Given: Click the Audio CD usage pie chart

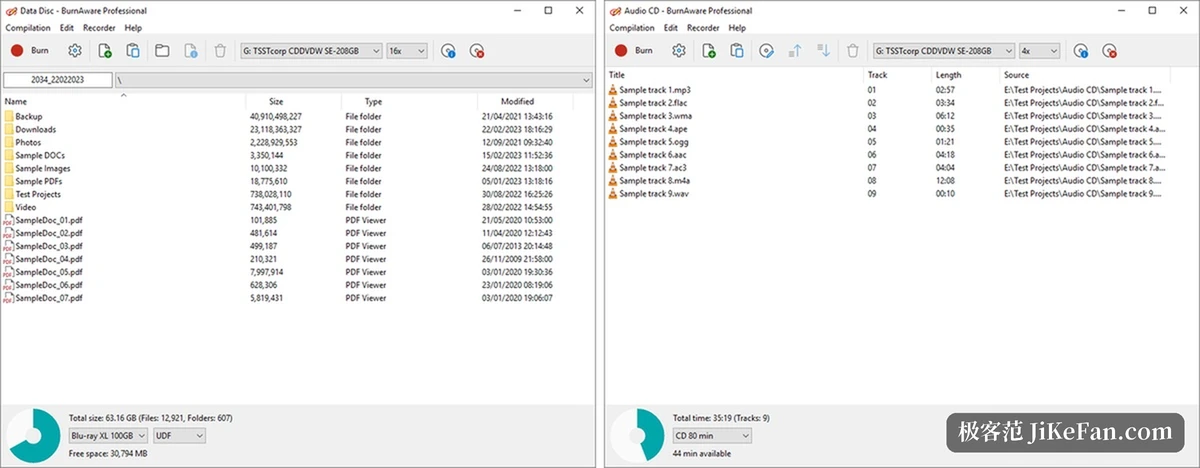Looking at the screenshot, I should (636, 436).
